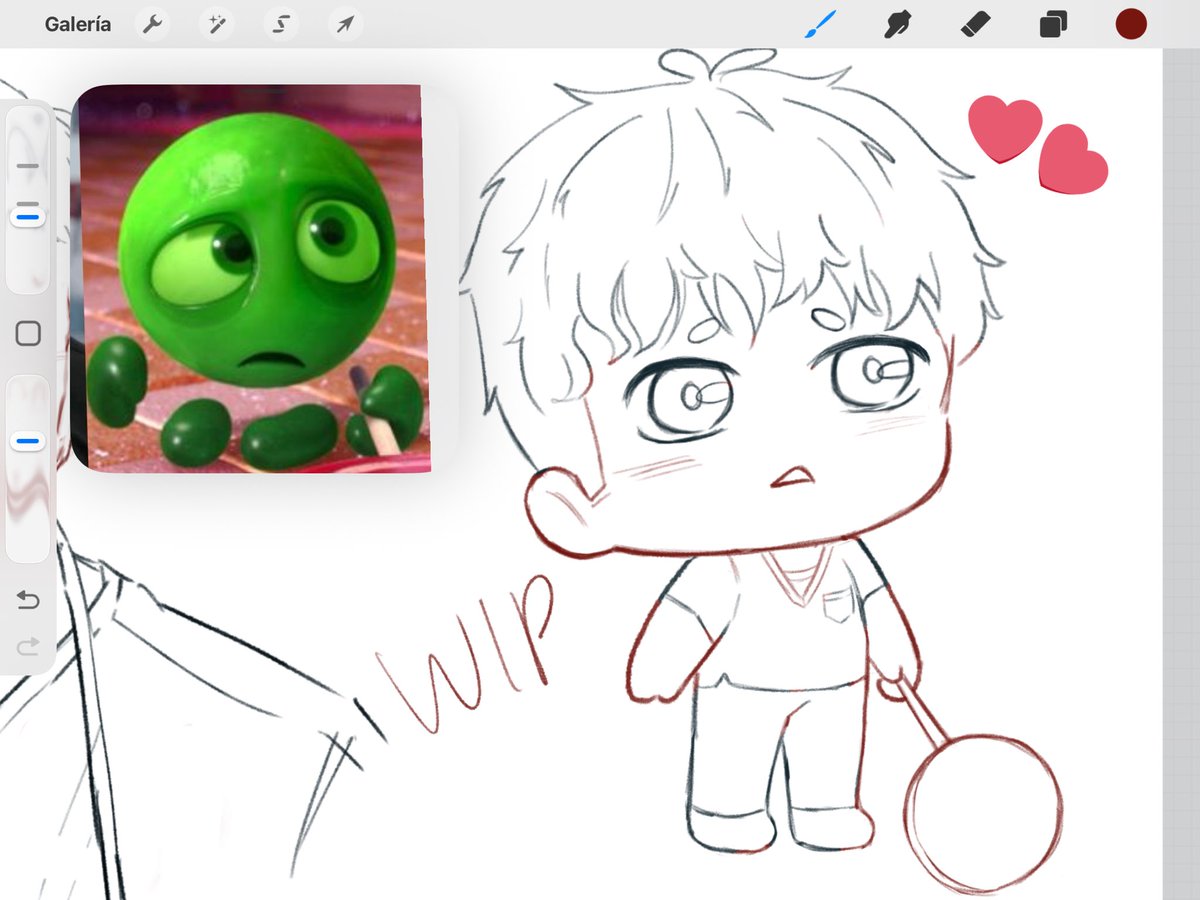Open the Adjustments magic wand menu

click(216, 24)
